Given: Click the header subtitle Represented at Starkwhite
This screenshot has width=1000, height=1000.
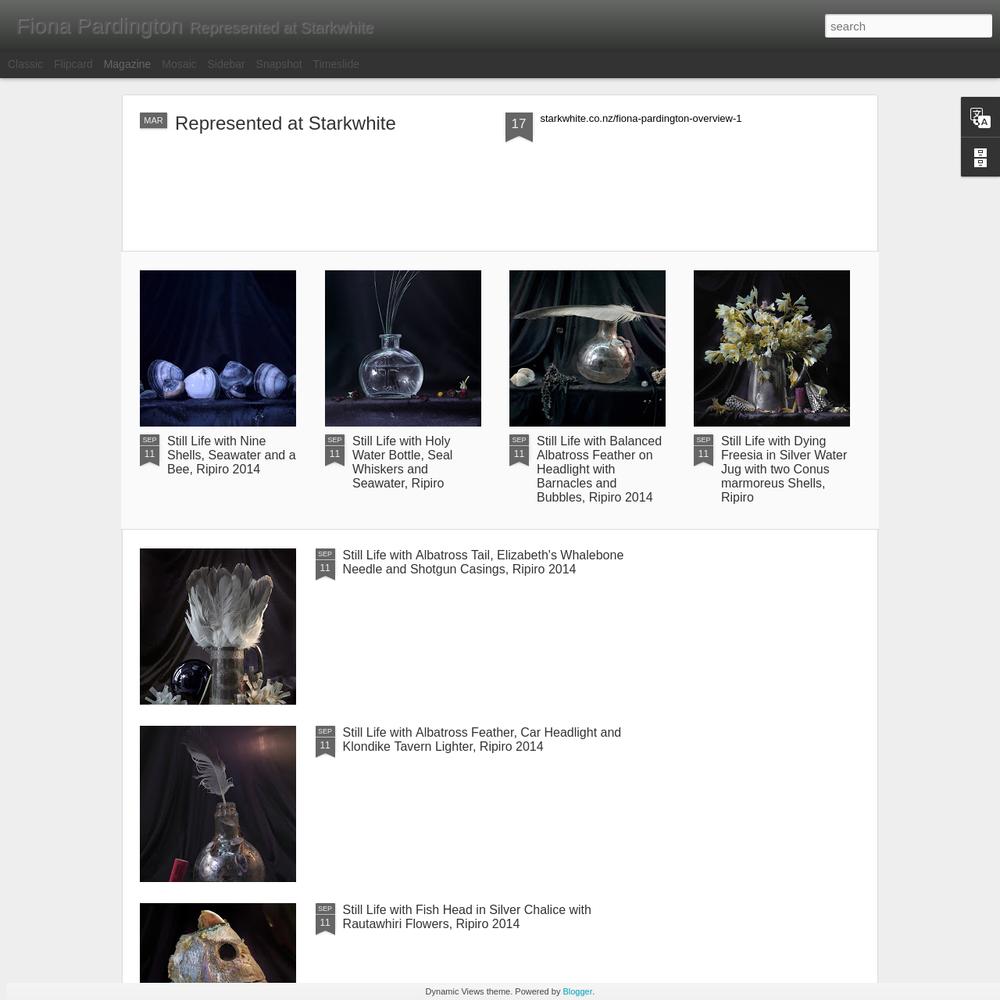Looking at the screenshot, I should click(x=282, y=29).
